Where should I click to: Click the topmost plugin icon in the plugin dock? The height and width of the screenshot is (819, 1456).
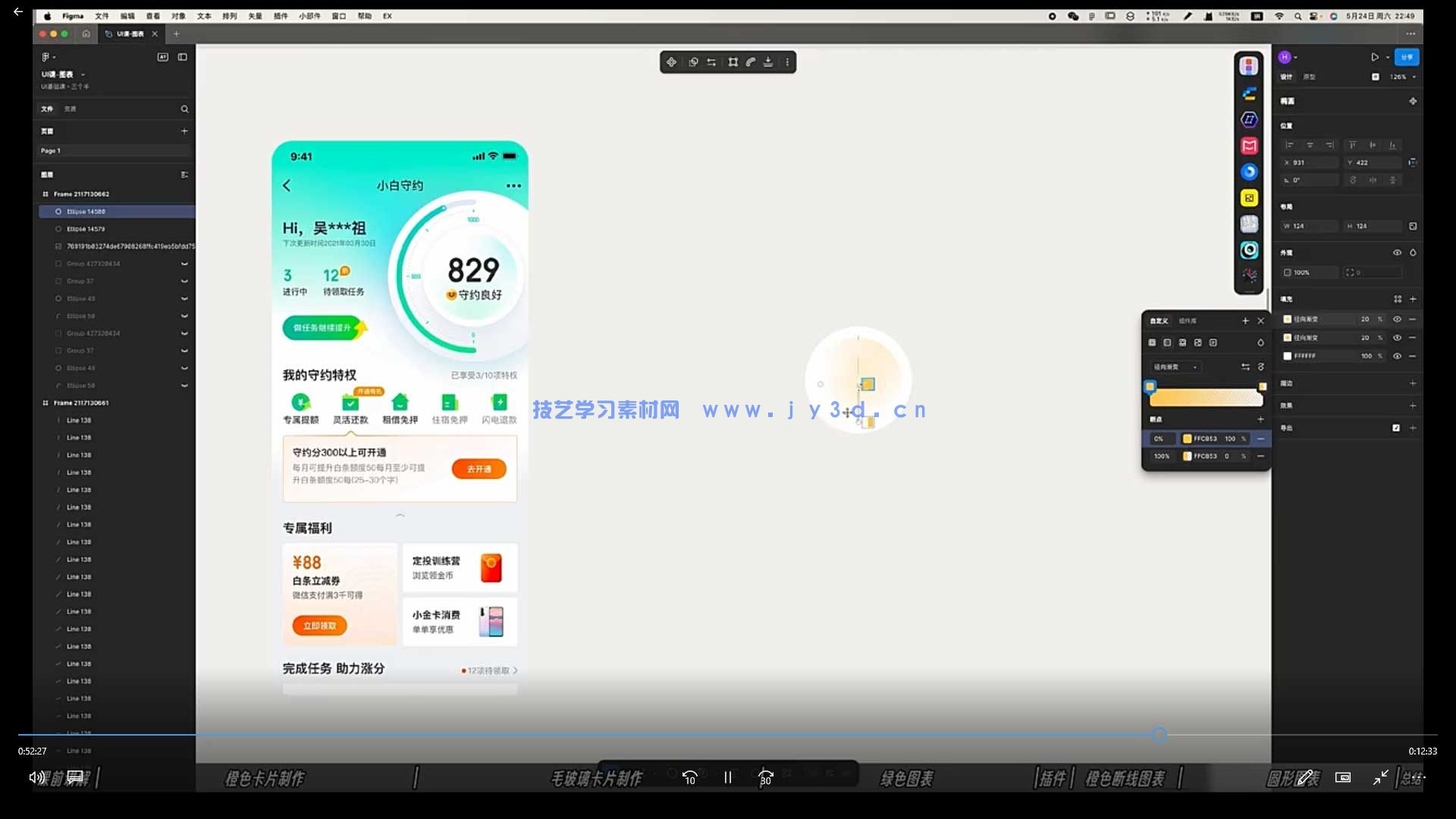coord(1249,66)
